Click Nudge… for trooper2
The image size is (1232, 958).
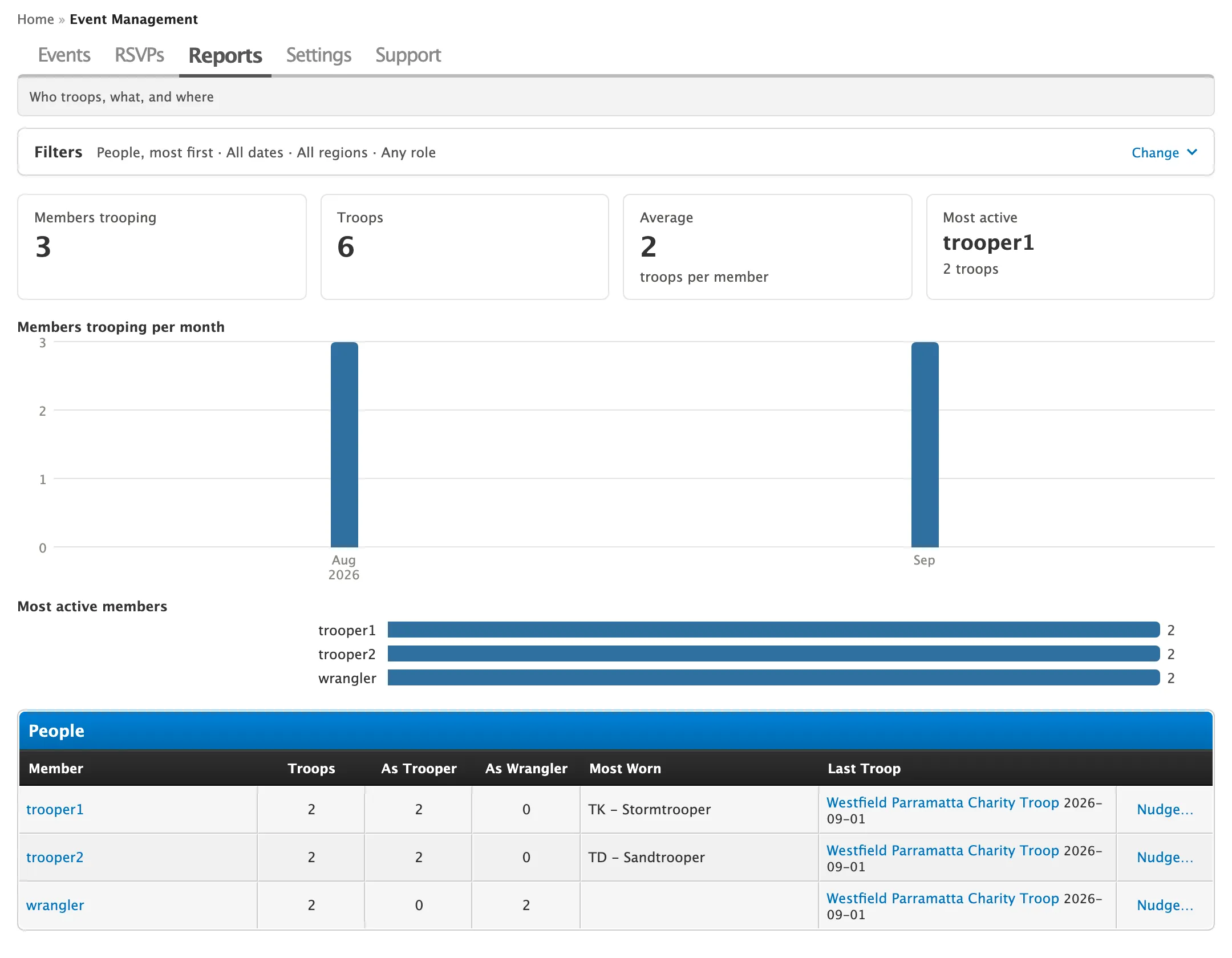point(1165,857)
